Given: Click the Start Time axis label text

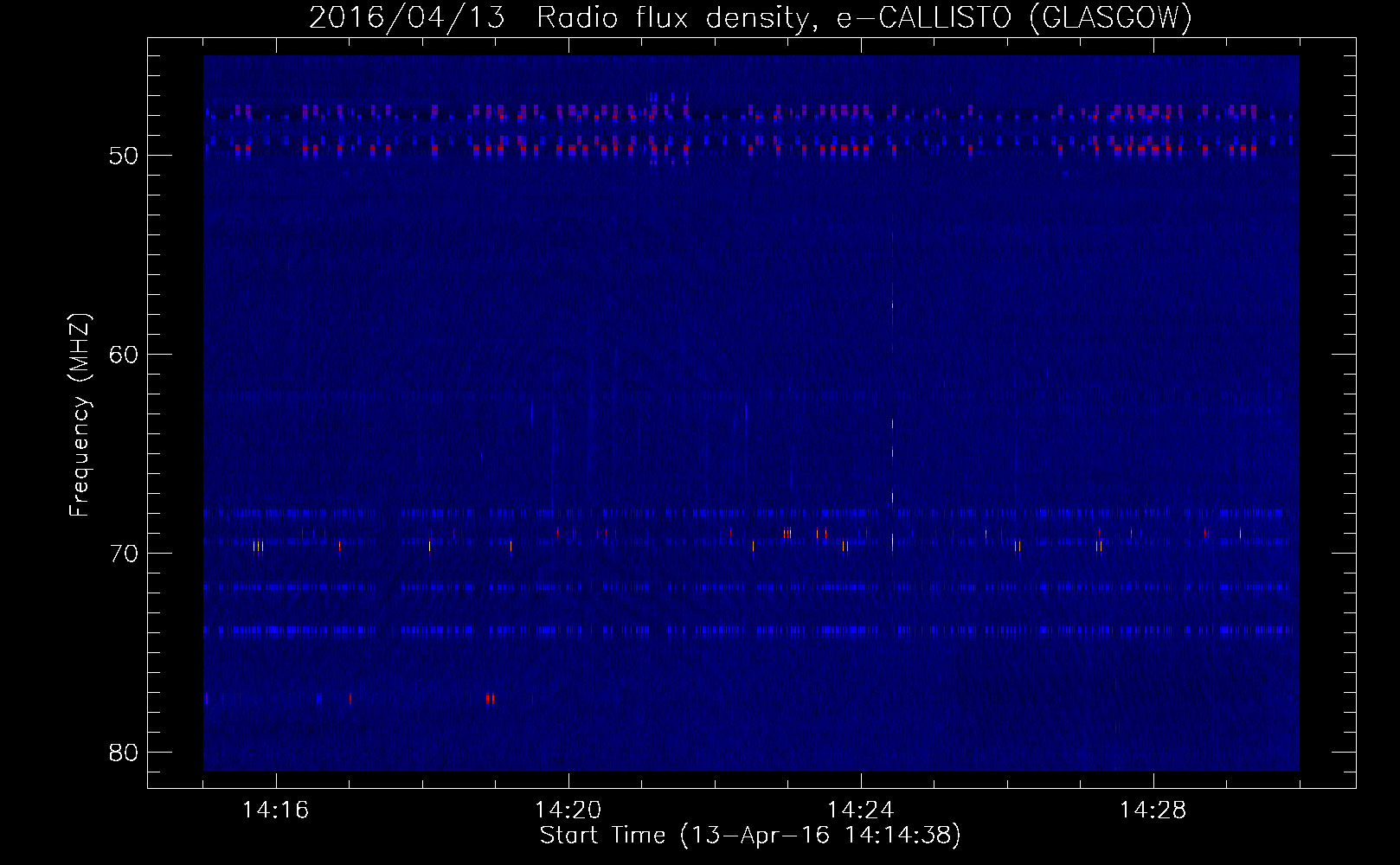Looking at the screenshot, I should click(x=750, y=836).
